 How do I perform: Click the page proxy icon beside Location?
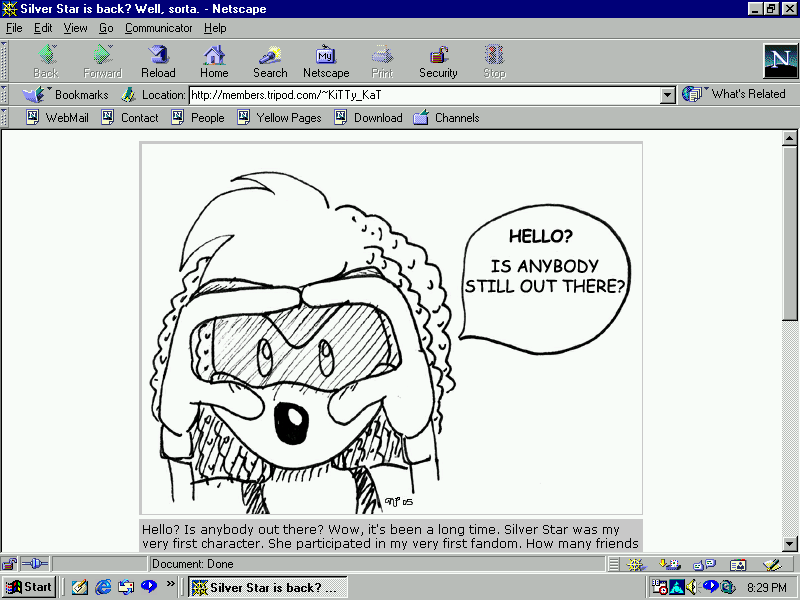click(x=128, y=94)
